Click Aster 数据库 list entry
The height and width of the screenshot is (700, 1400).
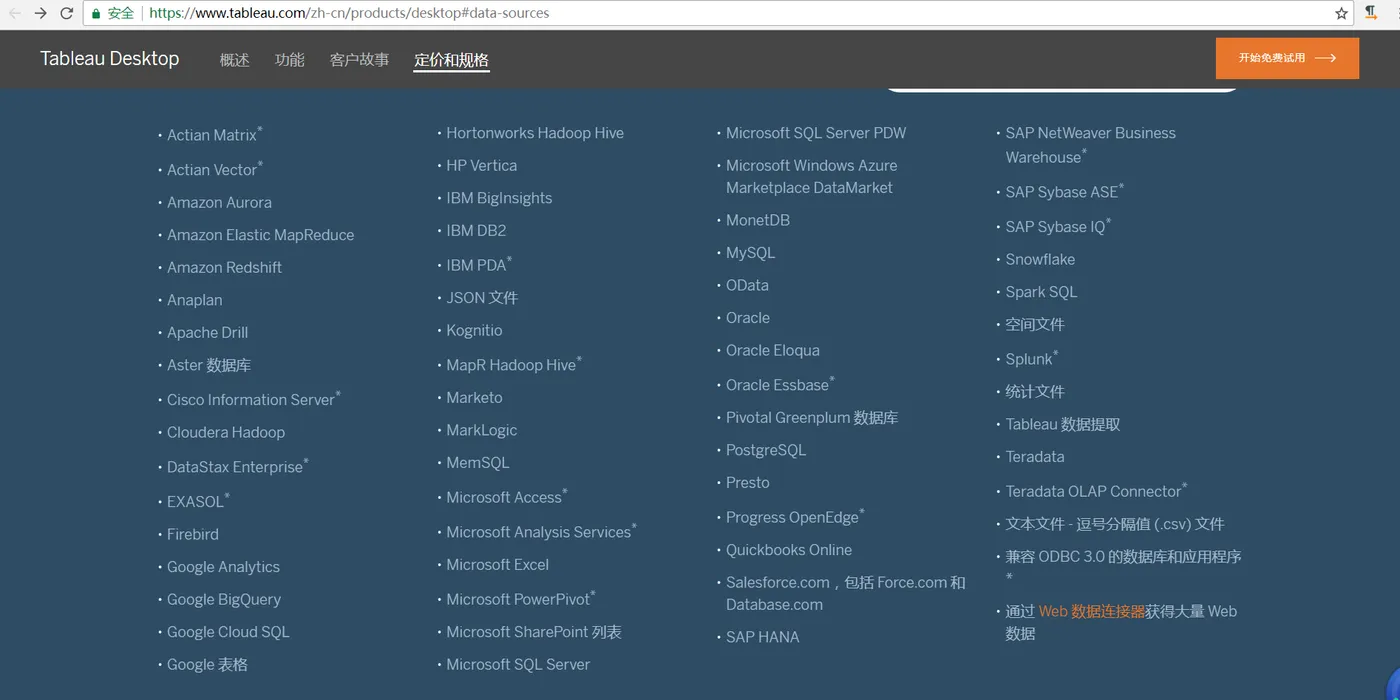coord(209,365)
